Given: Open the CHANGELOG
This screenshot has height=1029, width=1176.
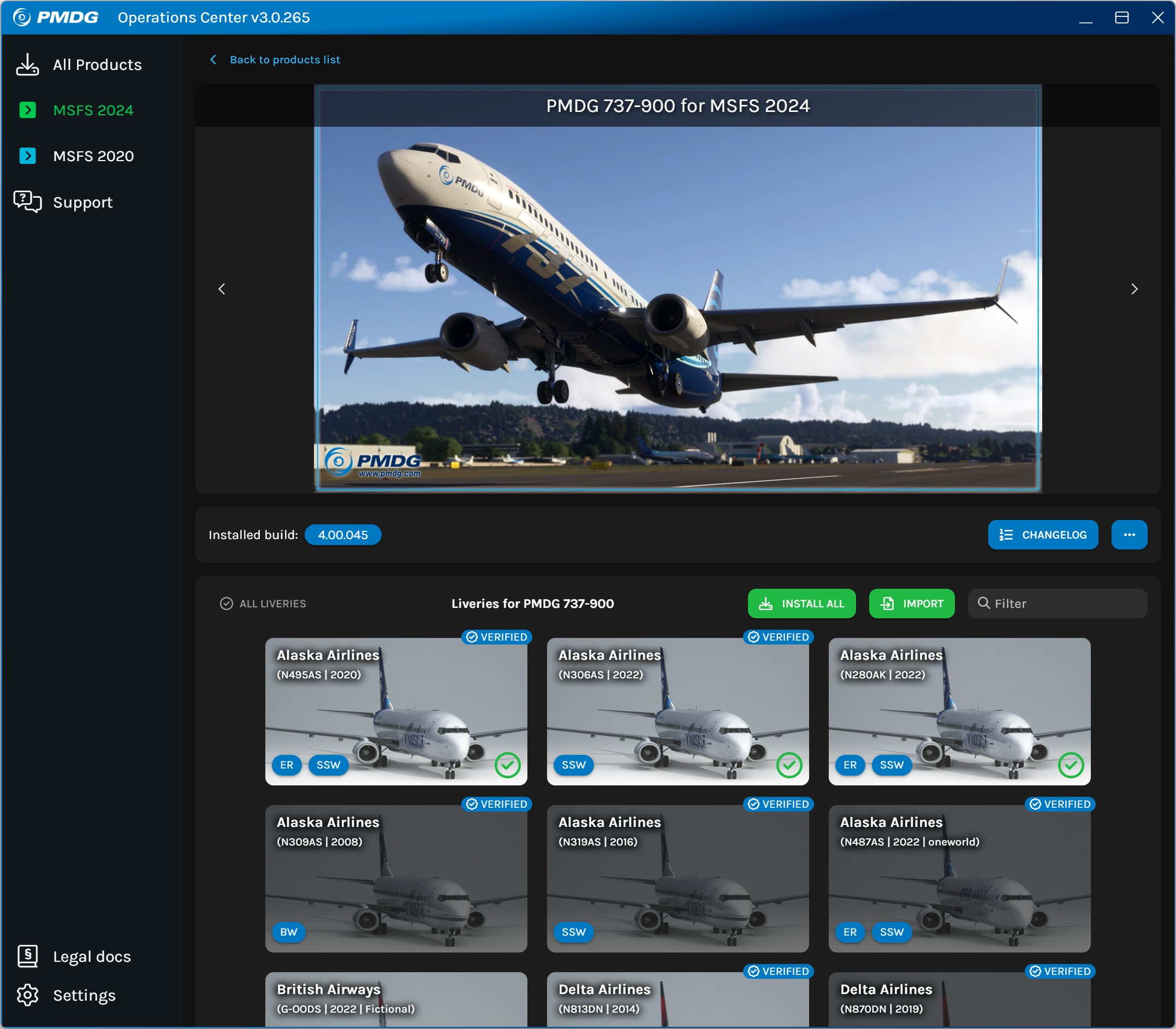Looking at the screenshot, I should 1043,535.
